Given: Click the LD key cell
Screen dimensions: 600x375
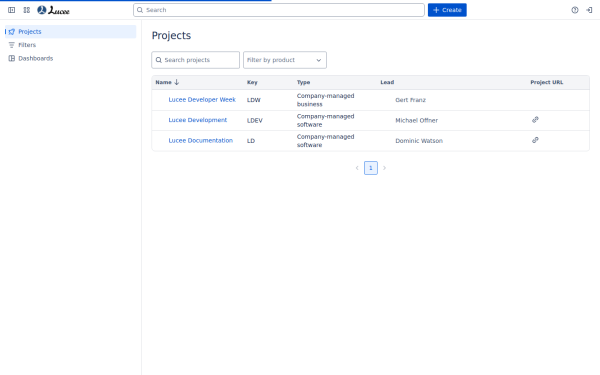Looking at the screenshot, I should (x=251, y=141).
